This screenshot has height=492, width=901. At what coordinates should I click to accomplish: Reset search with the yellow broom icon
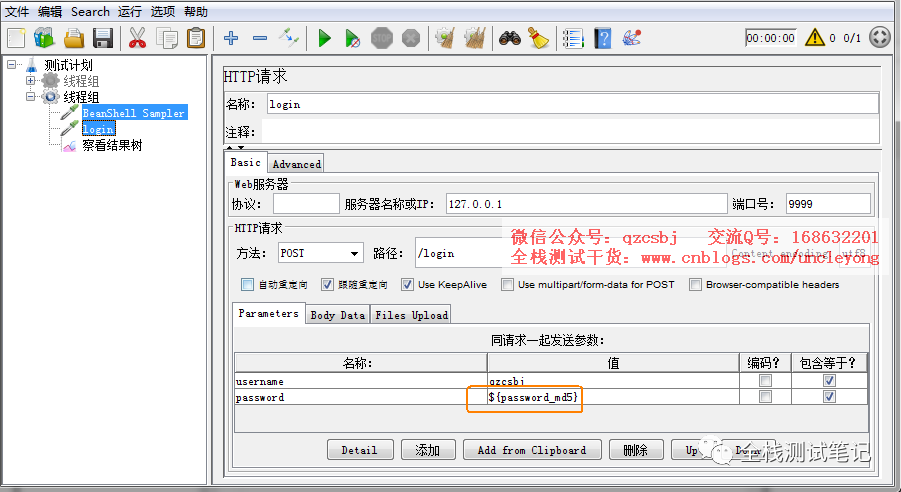539,39
